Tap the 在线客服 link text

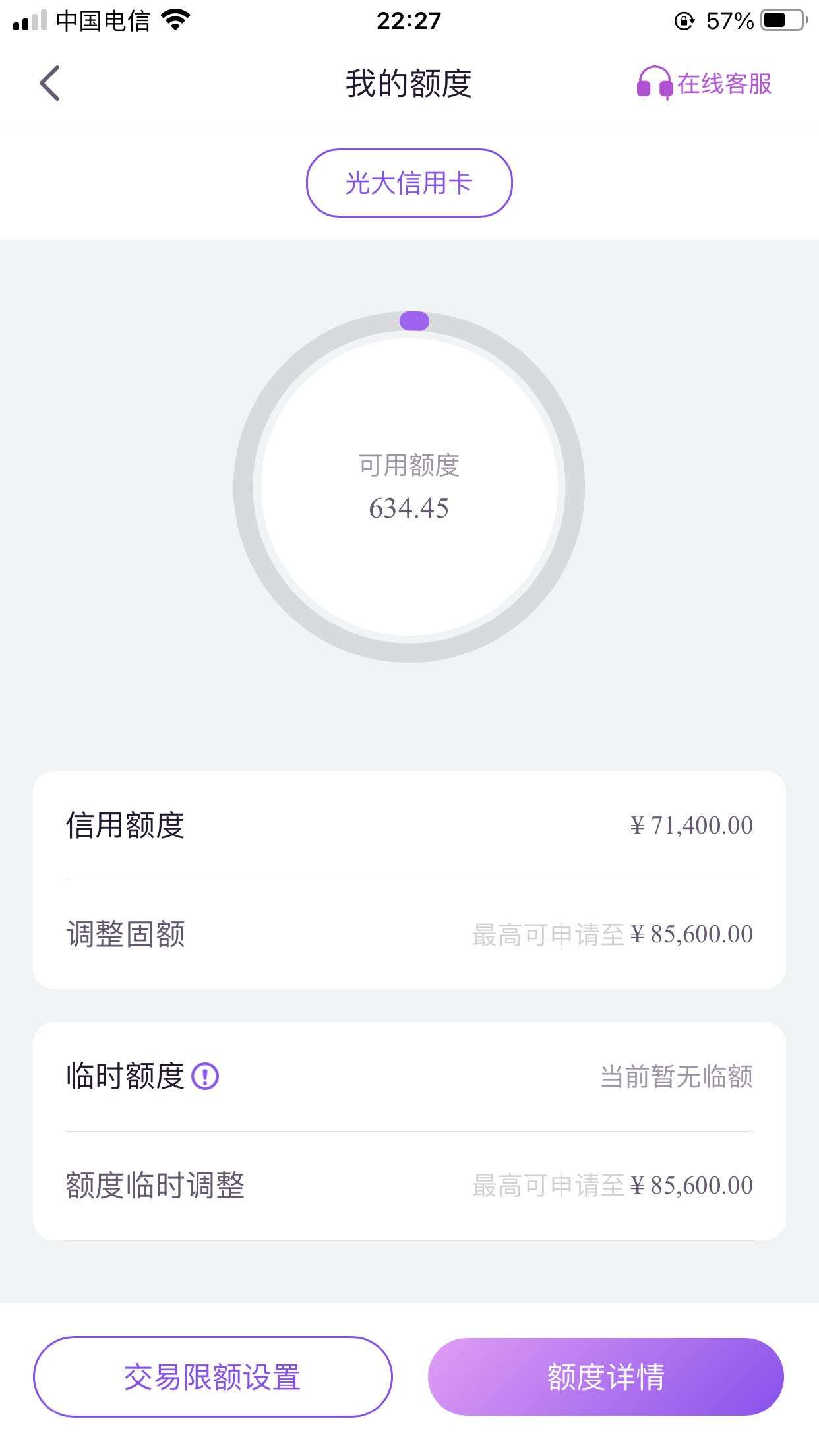(724, 84)
